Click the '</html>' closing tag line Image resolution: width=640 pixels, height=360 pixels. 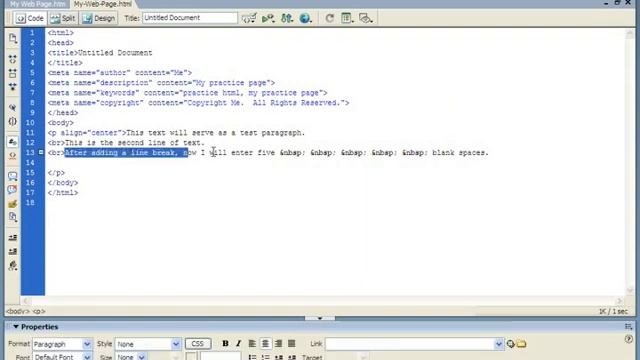(x=63, y=193)
